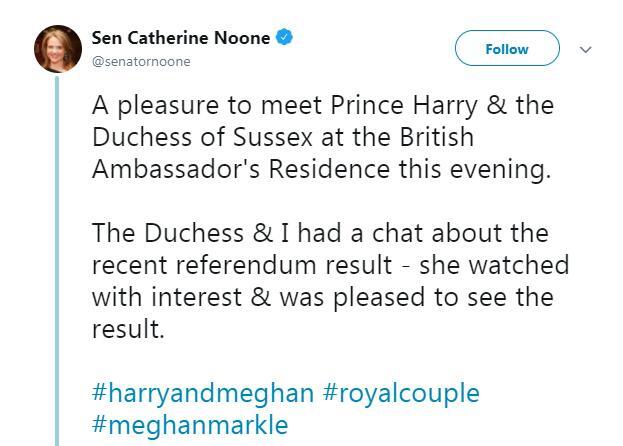Image resolution: width=623 pixels, height=446 pixels.
Task: Click the paragraph about meeting Prince Harry
Action: (x=322, y=137)
